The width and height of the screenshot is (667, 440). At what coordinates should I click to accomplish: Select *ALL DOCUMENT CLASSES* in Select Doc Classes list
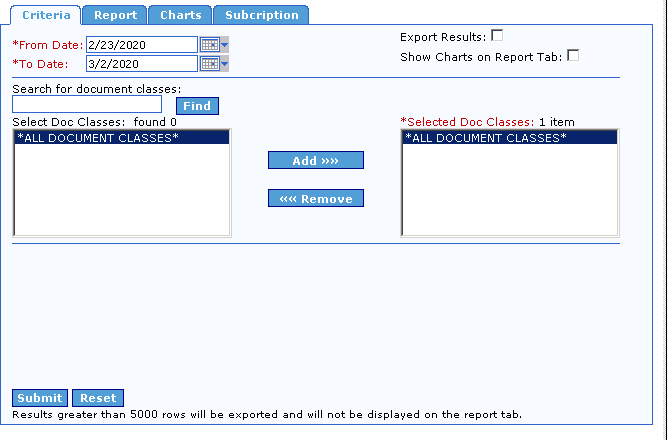click(x=120, y=138)
